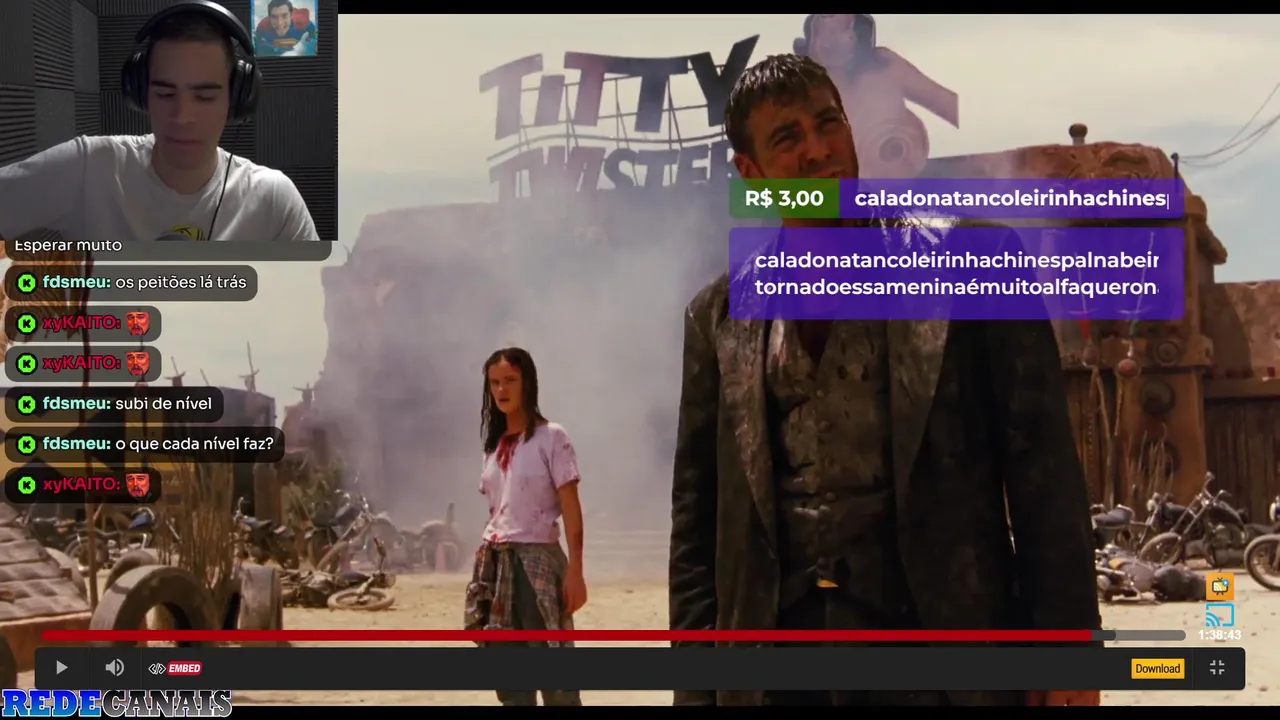The height and width of the screenshot is (720, 1280).
Task: Click chat message 'os peitões lá trás'
Action: click(x=181, y=282)
